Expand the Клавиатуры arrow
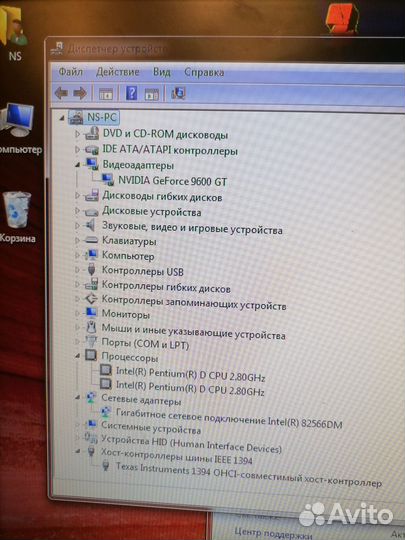 click(x=77, y=240)
